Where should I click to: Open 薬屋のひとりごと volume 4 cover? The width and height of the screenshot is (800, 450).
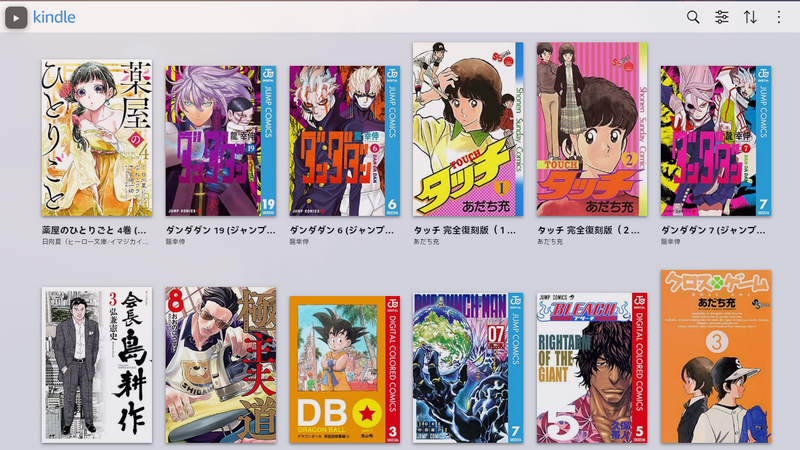tap(97, 138)
